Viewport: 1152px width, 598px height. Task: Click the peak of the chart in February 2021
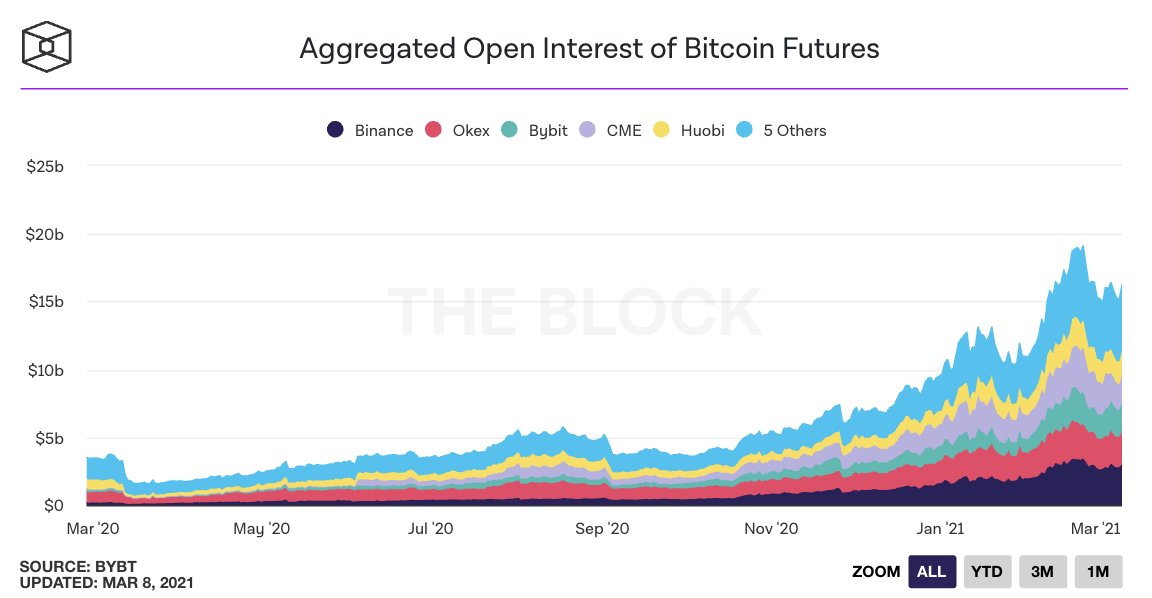[x=1080, y=247]
